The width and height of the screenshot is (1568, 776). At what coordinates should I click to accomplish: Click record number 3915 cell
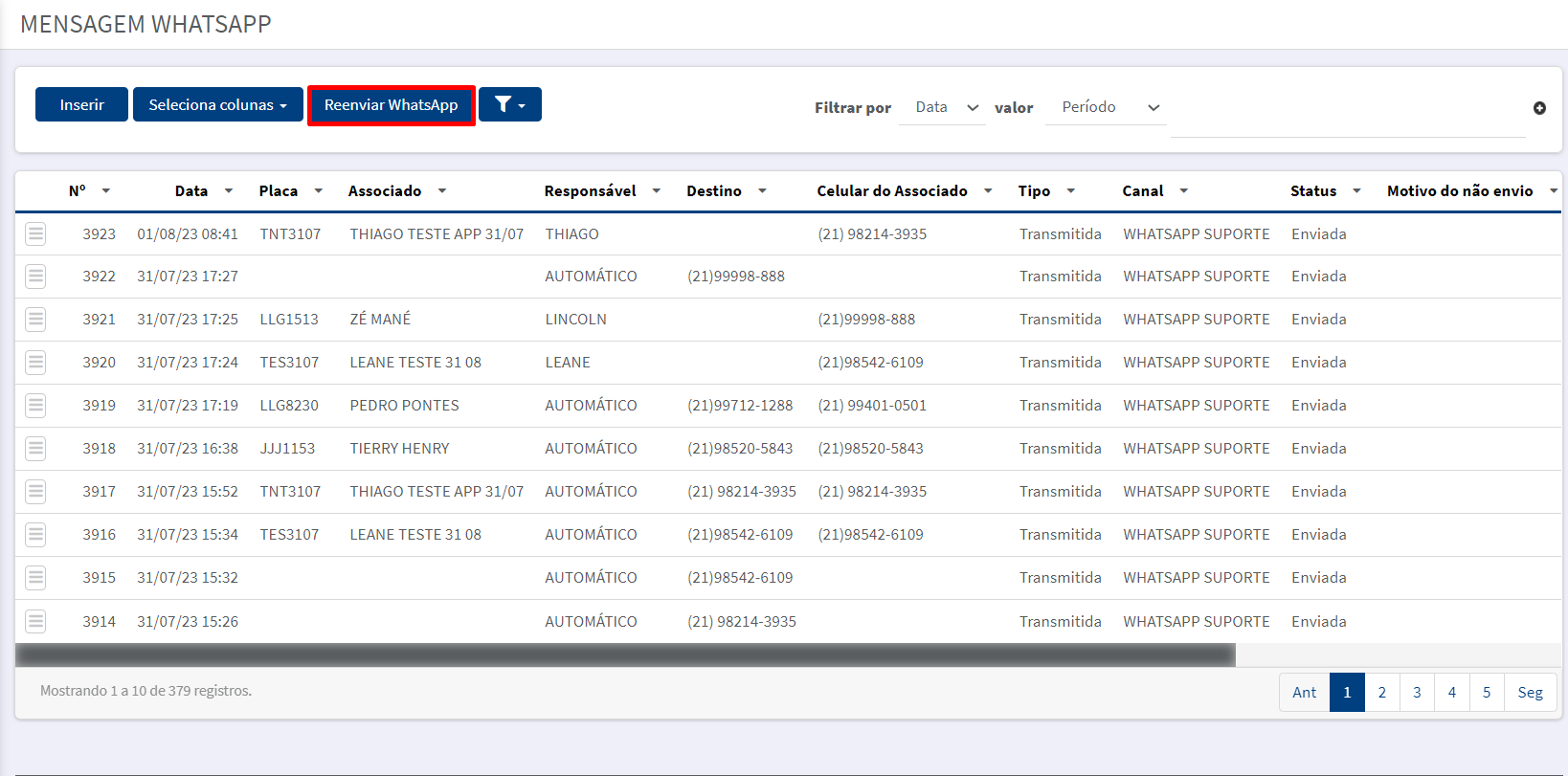[x=99, y=578]
